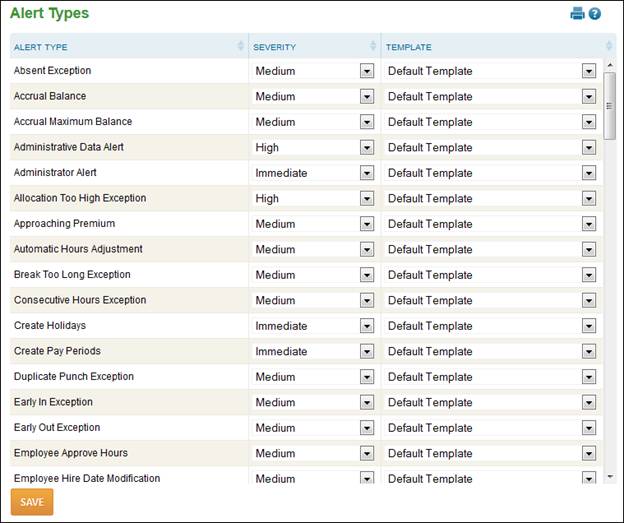Click the printer icon
The height and width of the screenshot is (523, 624).
click(577, 14)
